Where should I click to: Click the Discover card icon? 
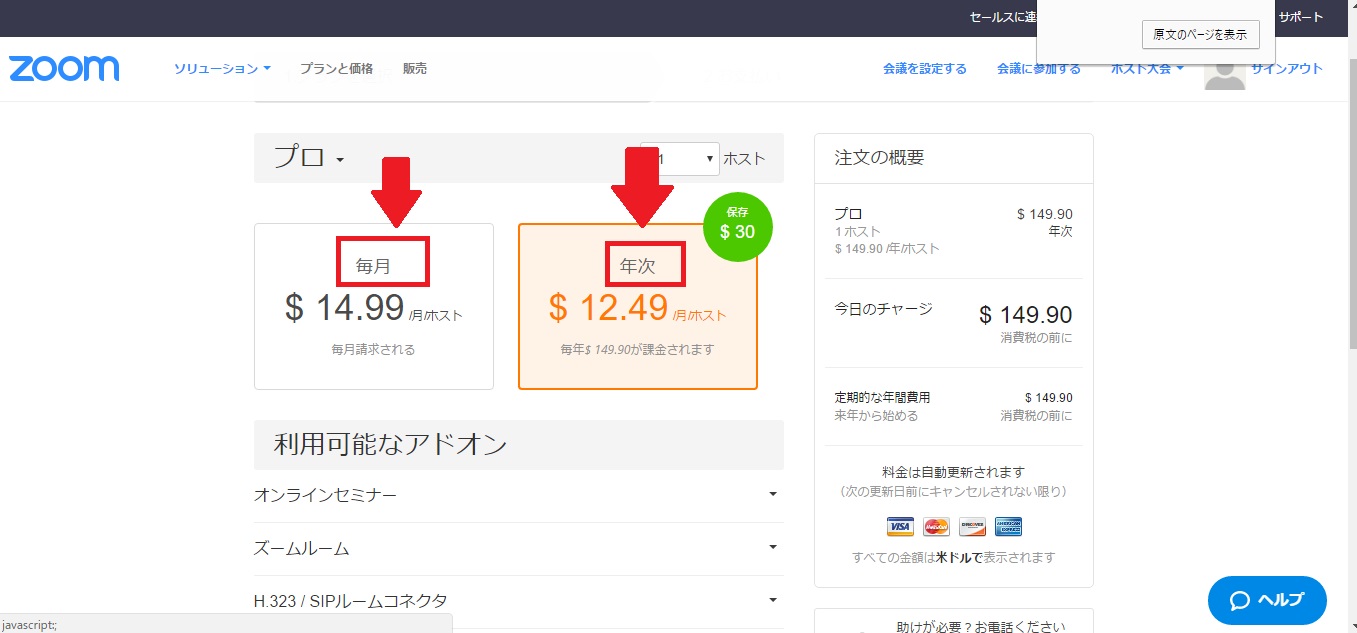coord(972,526)
